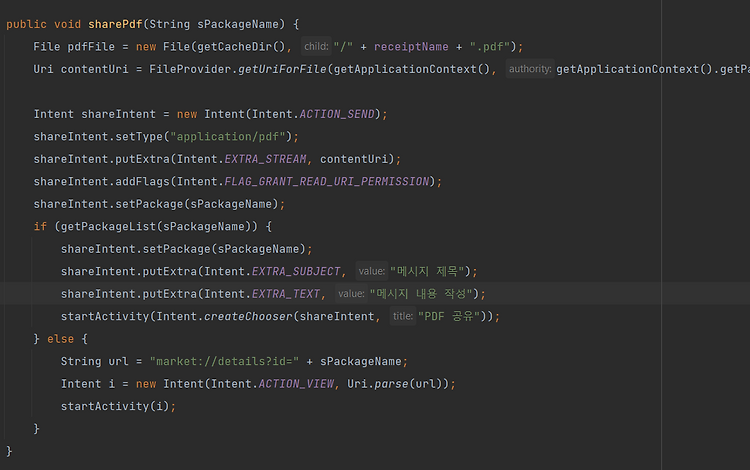Viewport: 750px width, 470px height.
Task: Click the "market://details?id=" string
Action: 224,361
